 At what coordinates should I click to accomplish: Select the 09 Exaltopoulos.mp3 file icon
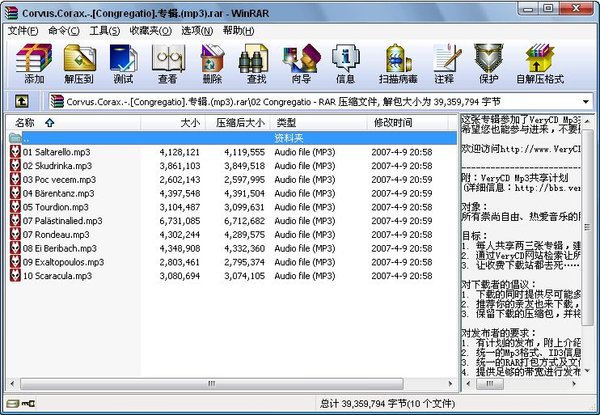[x=15, y=262]
